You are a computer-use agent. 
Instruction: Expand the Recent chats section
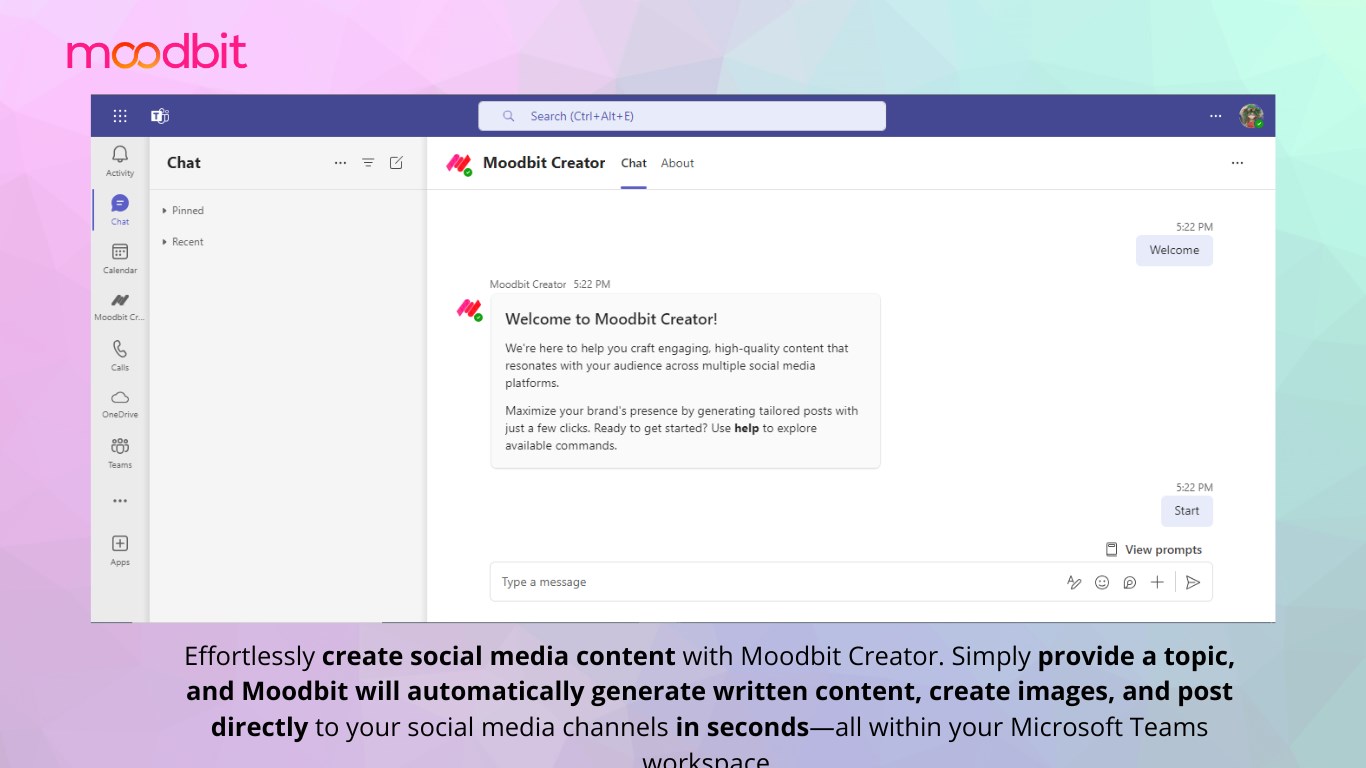pos(183,242)
